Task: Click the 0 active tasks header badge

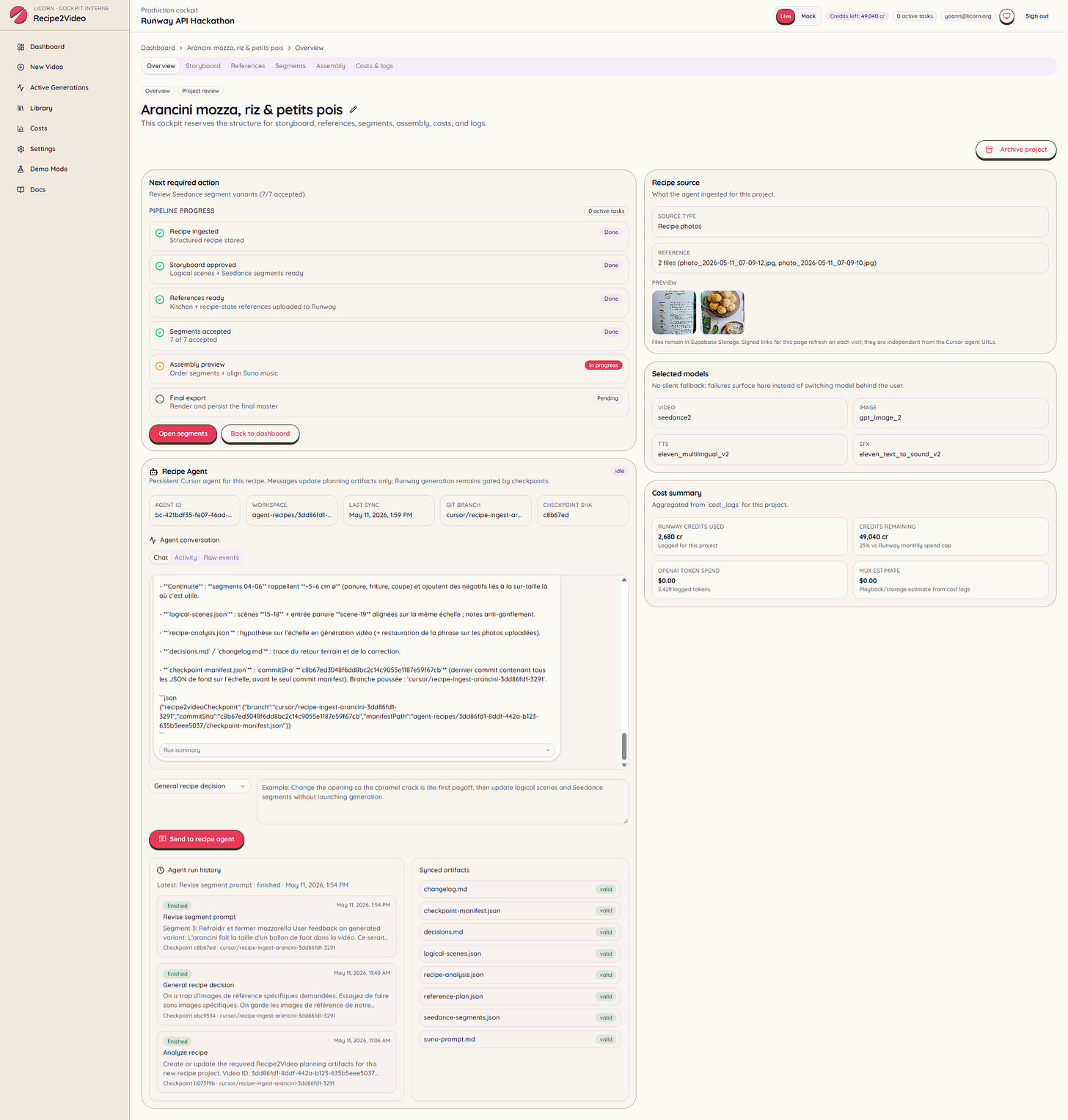Action: click(915, 16)
